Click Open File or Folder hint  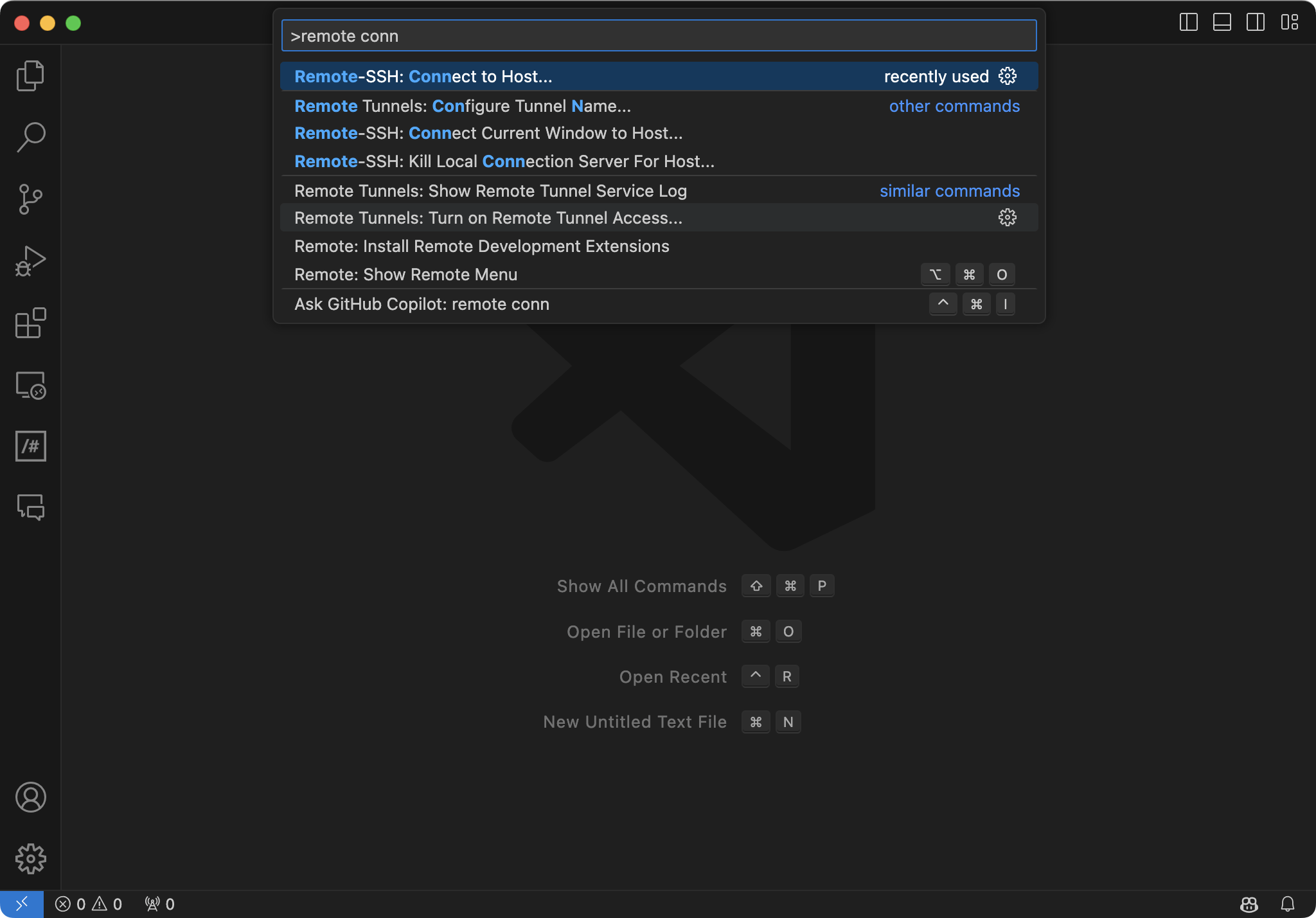click(x=646, y=632)
